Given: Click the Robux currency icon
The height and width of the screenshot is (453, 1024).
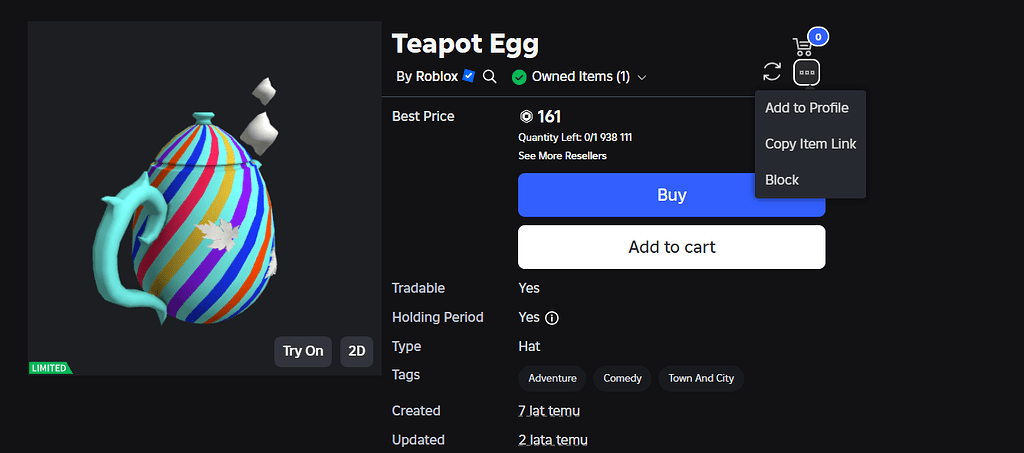Looking at the screenshot, I should coord(526,117).
